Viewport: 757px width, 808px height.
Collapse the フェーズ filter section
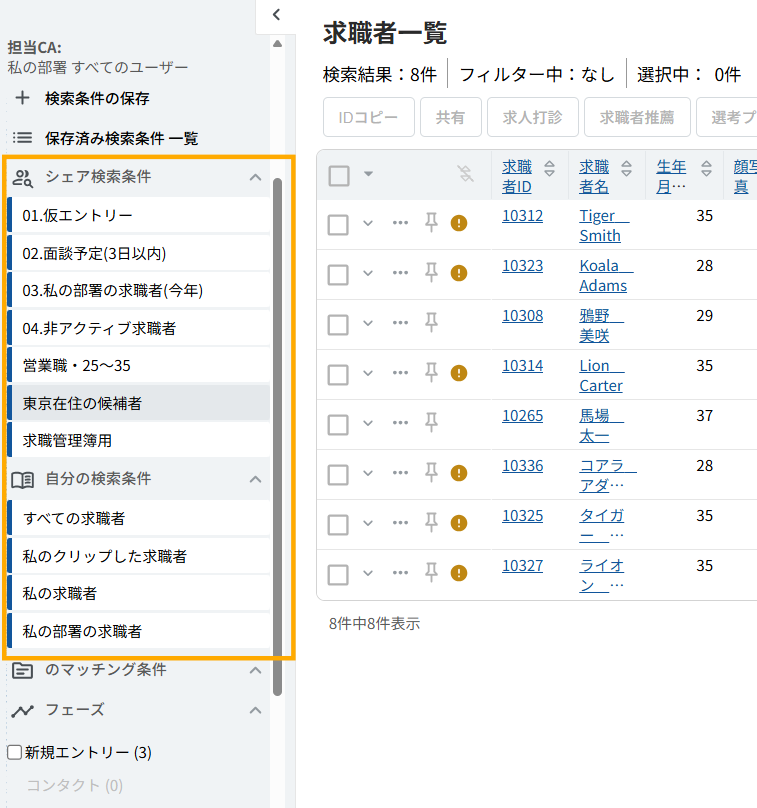255,710
